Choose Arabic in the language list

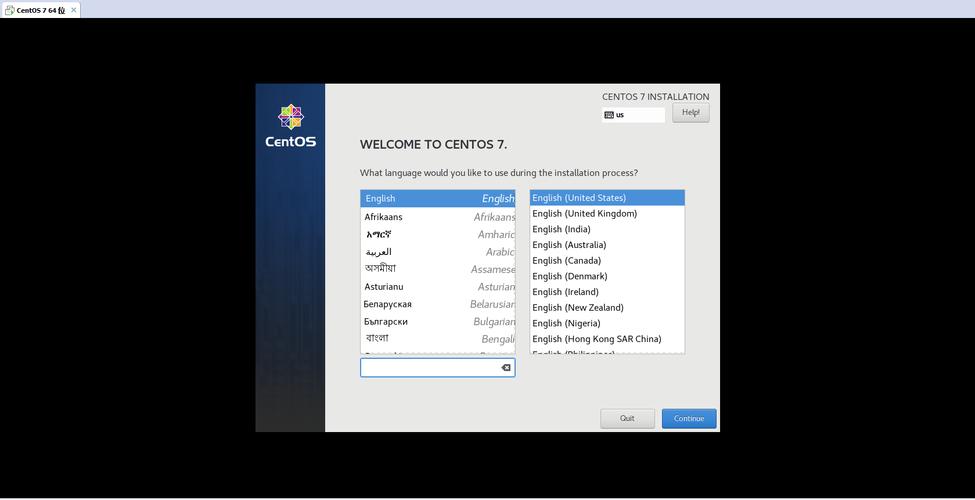pos(438,252)
